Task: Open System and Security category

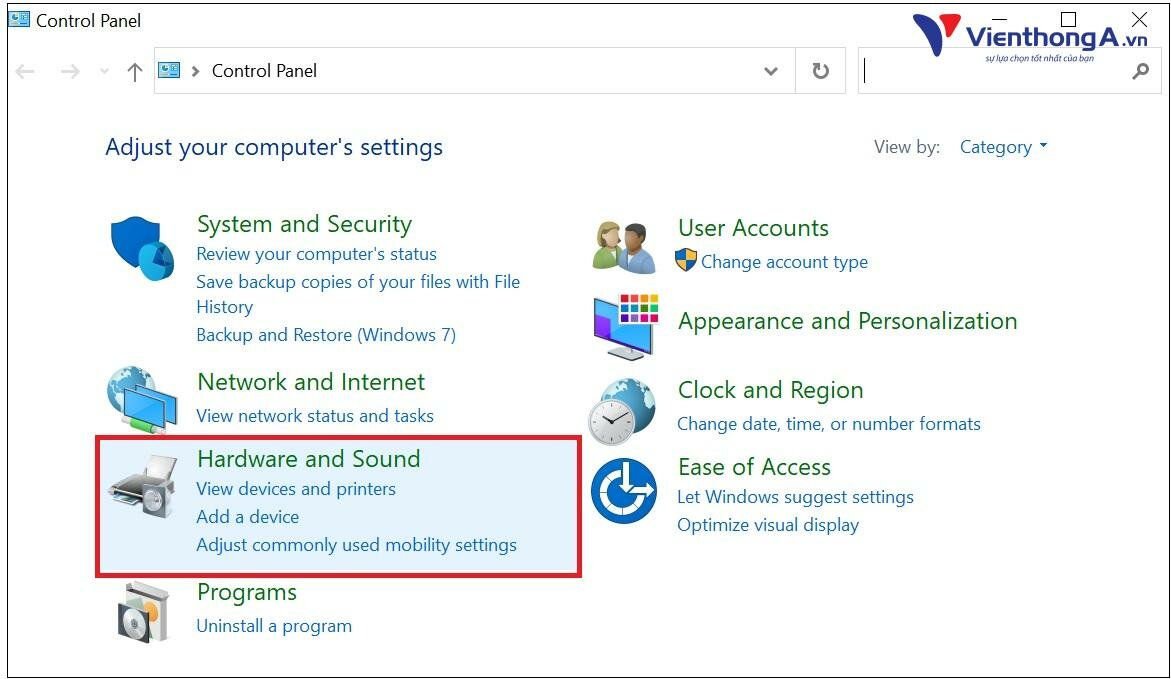Action: click(304, 223)
